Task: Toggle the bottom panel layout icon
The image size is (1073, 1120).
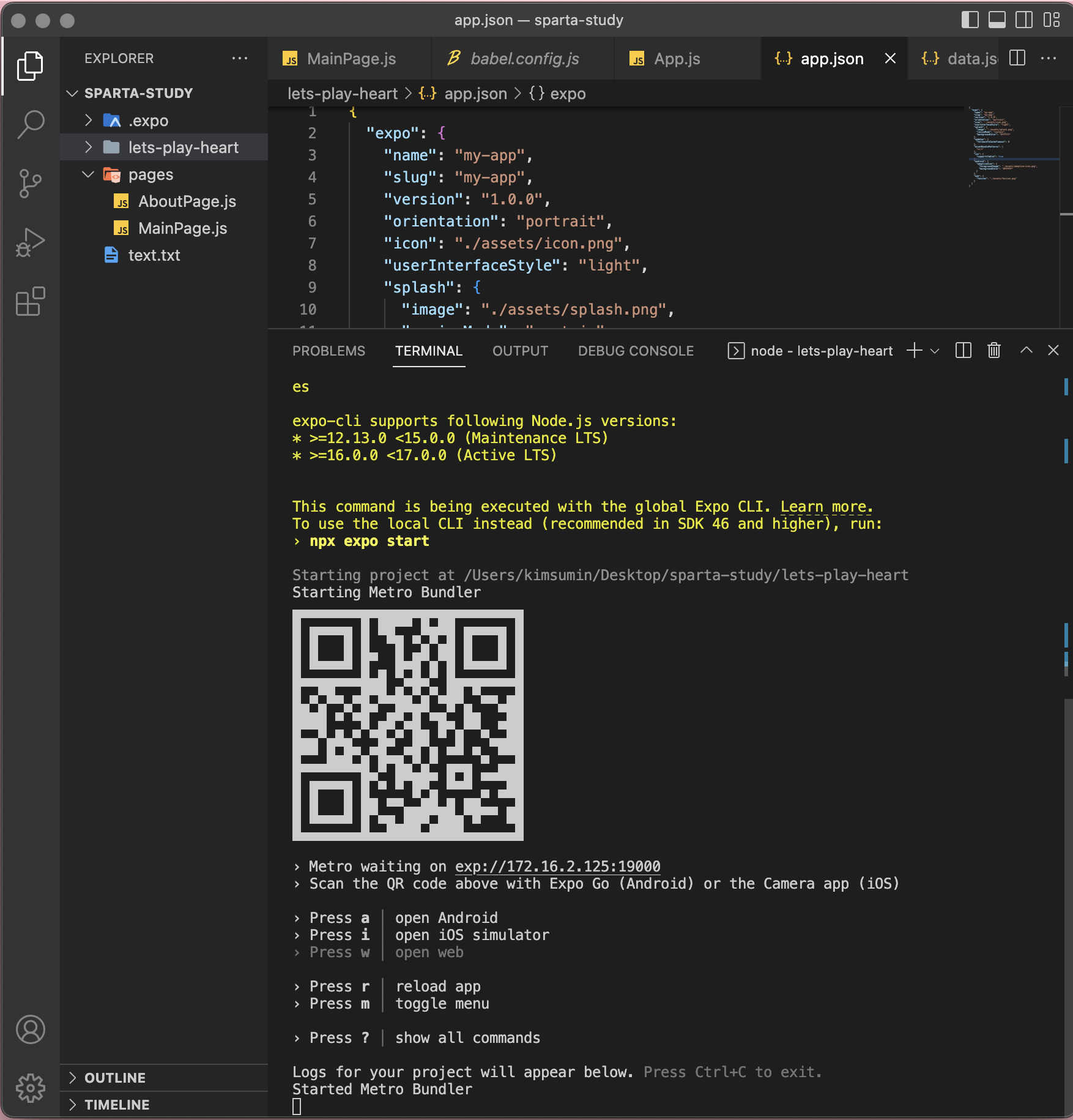Action: point(997,20)
